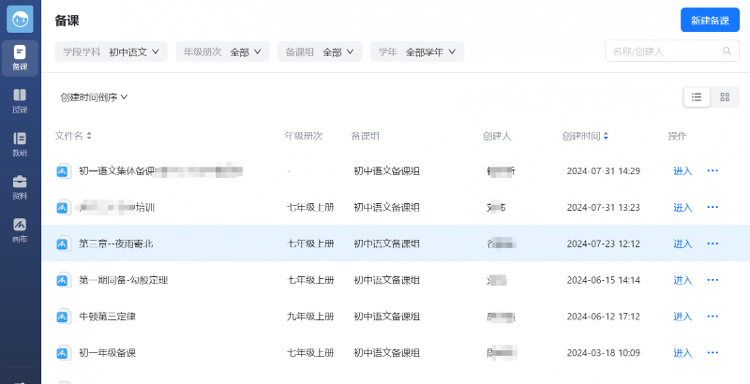This screenshot has width=750, height=384.
Task: Open more options for 牛顿第三定律 row
Action: click(713, 316)
